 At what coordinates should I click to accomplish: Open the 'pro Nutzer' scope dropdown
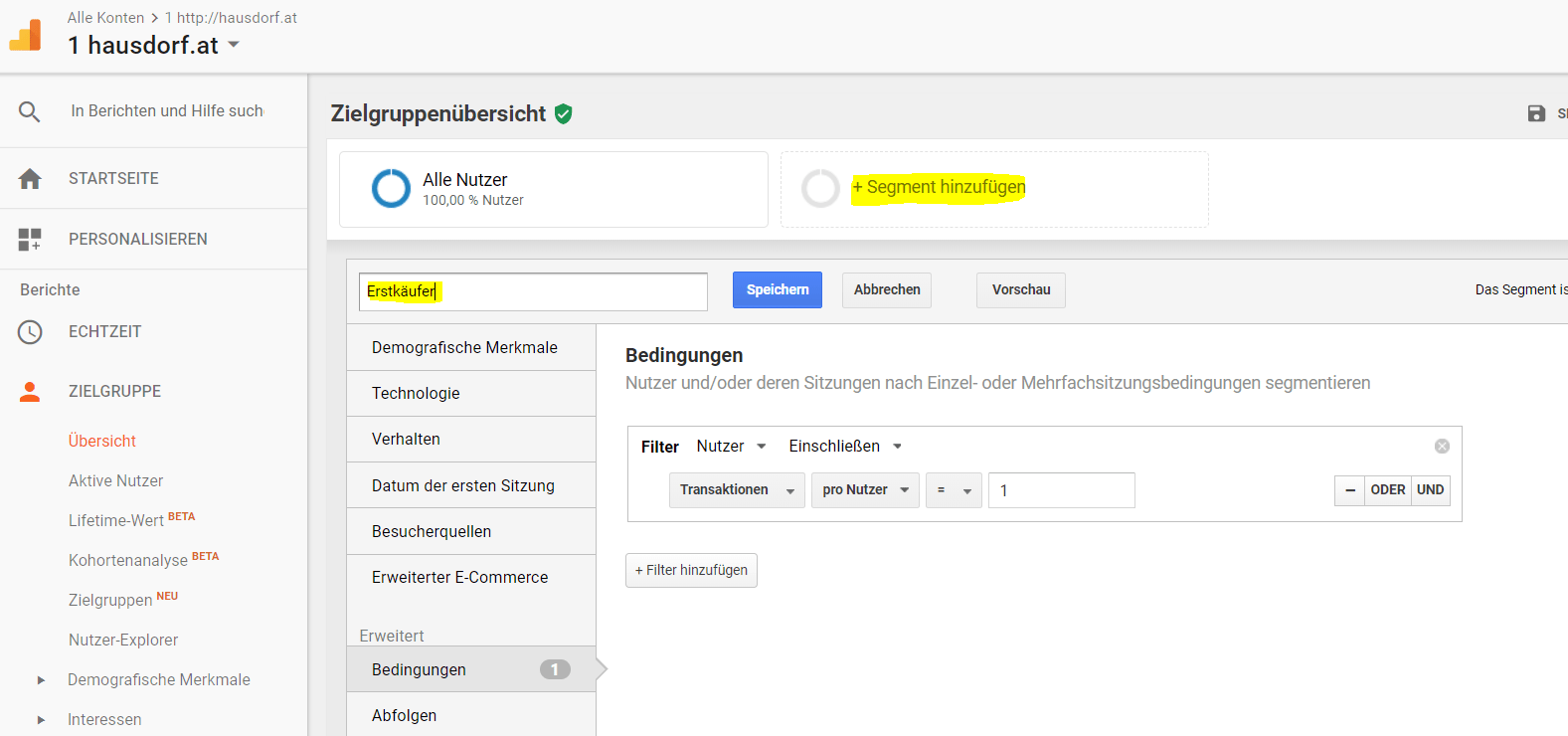coord(865,490)
